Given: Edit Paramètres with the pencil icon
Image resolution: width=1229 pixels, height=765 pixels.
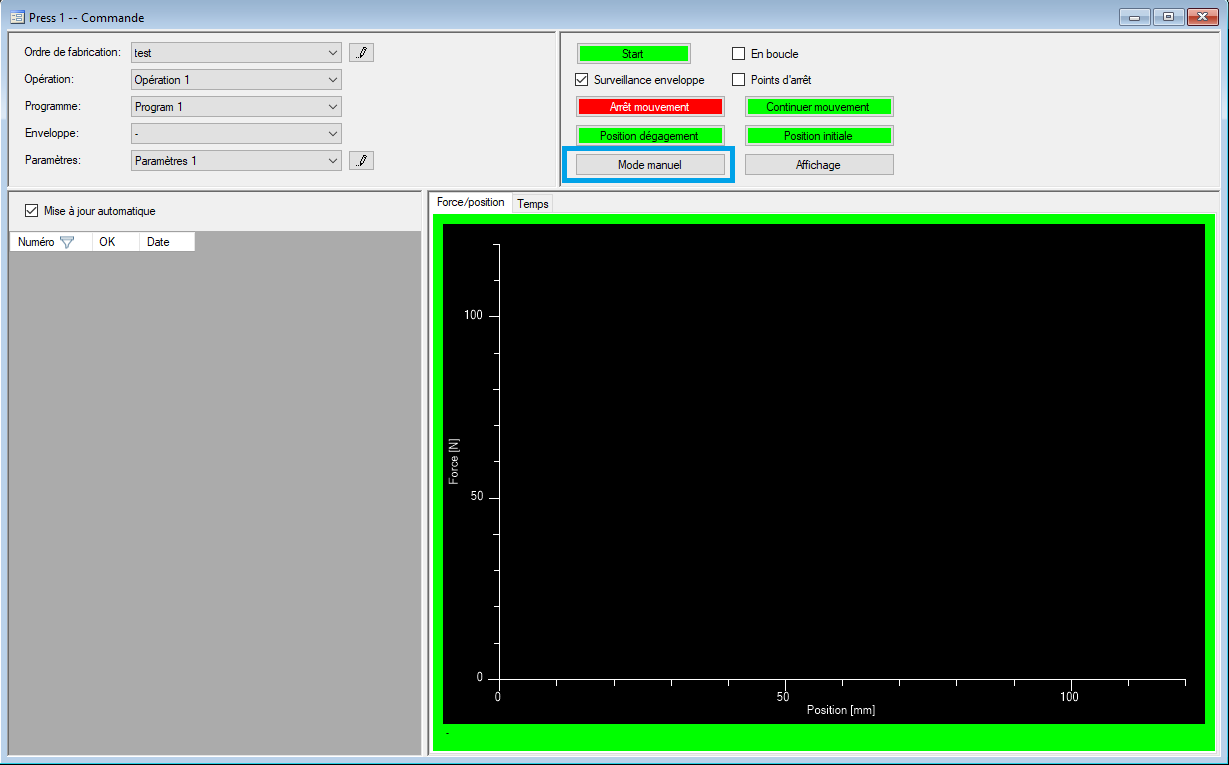Looking at the screenshot, I should click(x=361, y=160).
